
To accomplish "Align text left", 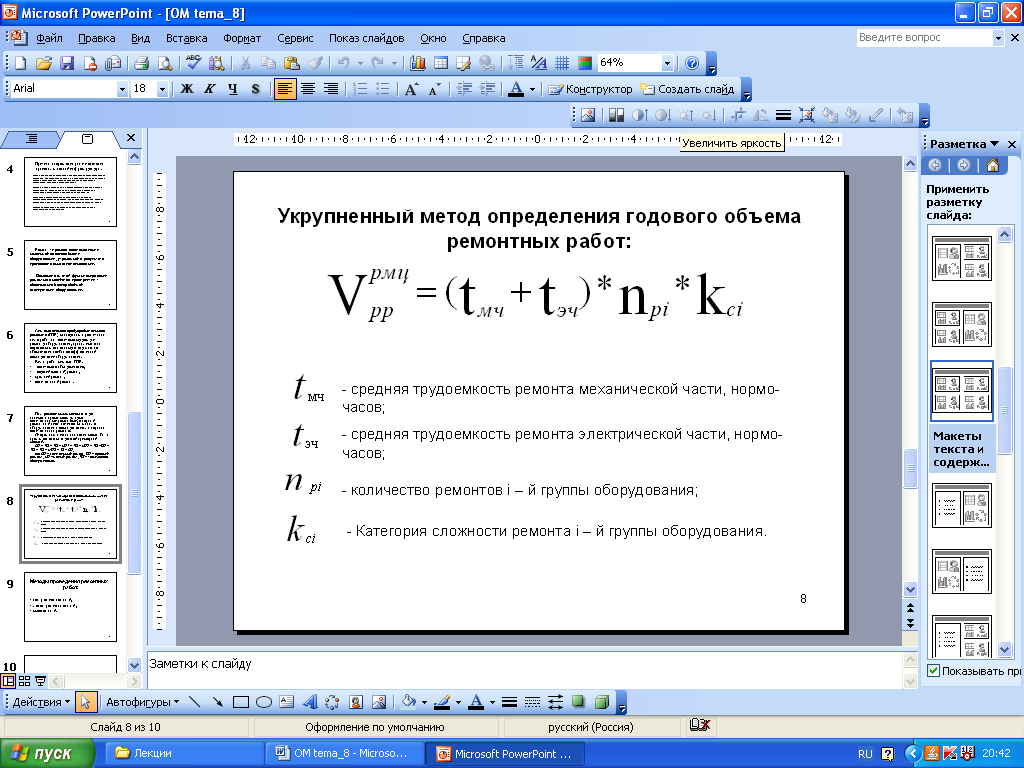I will (x=284, y=89).
